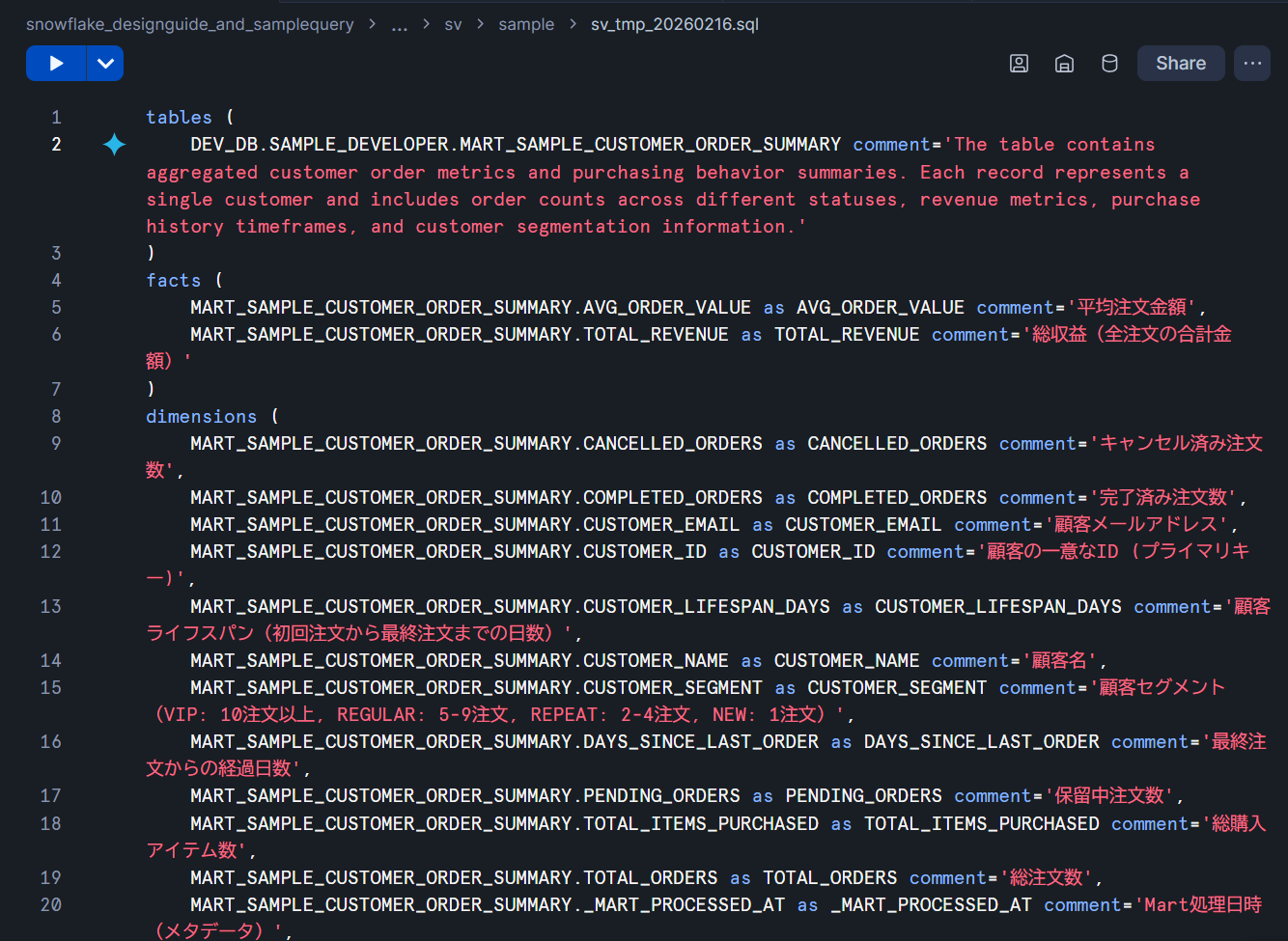Place cursor on the 'dimensions' keyword
Viewport: 1288px width, 941px height.
click(x=201, y=417)
